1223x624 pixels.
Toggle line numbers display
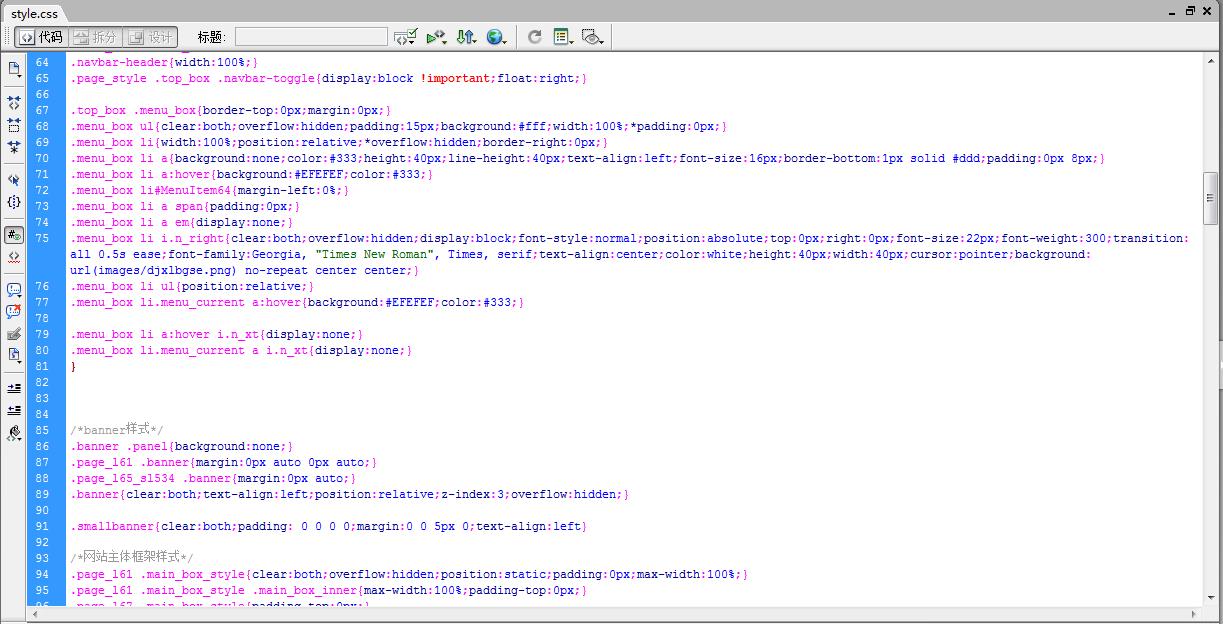click(x=14, y=235)
